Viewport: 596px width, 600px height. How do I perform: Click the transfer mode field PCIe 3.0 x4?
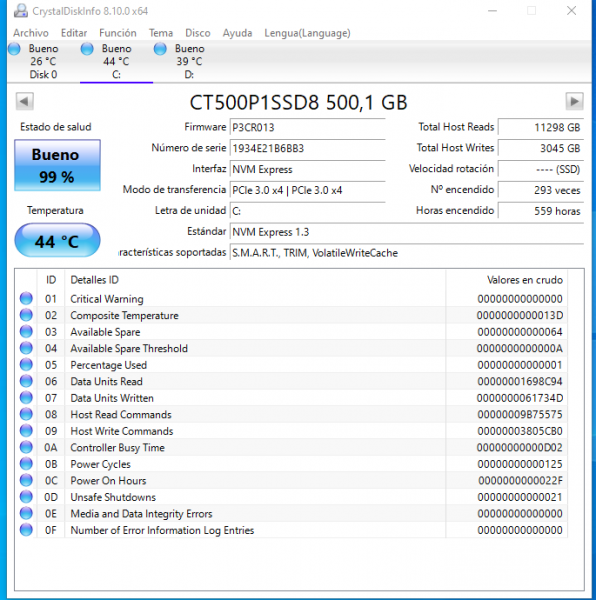tap(307, 190)
